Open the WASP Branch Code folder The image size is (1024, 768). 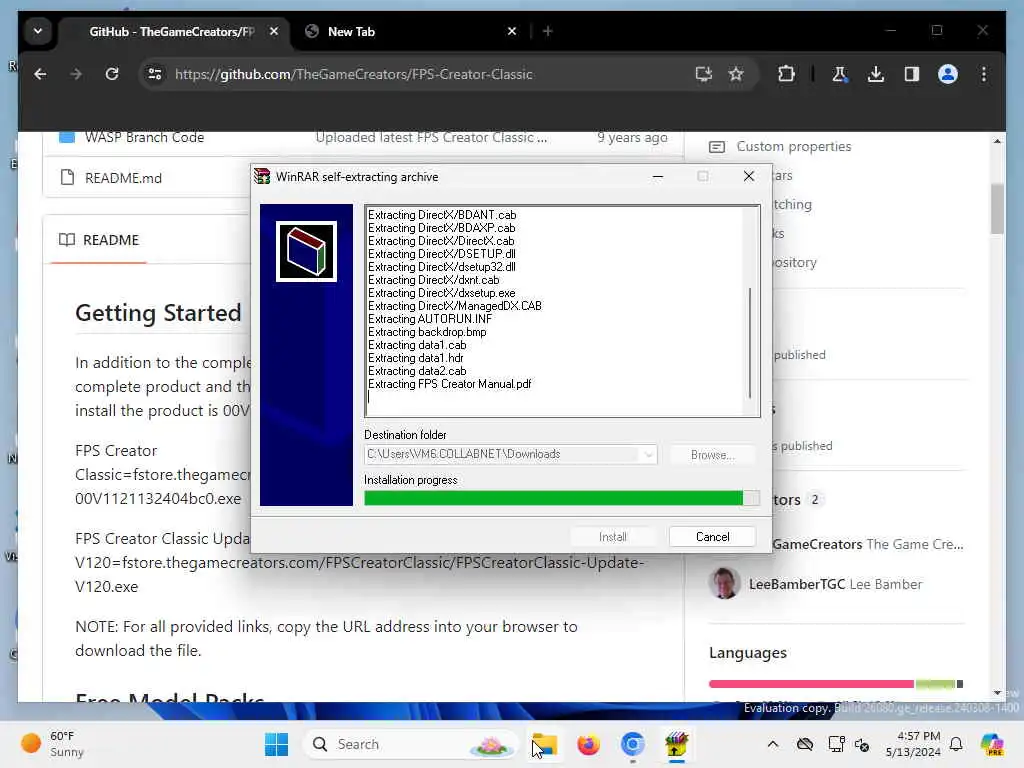click(144, 137)
